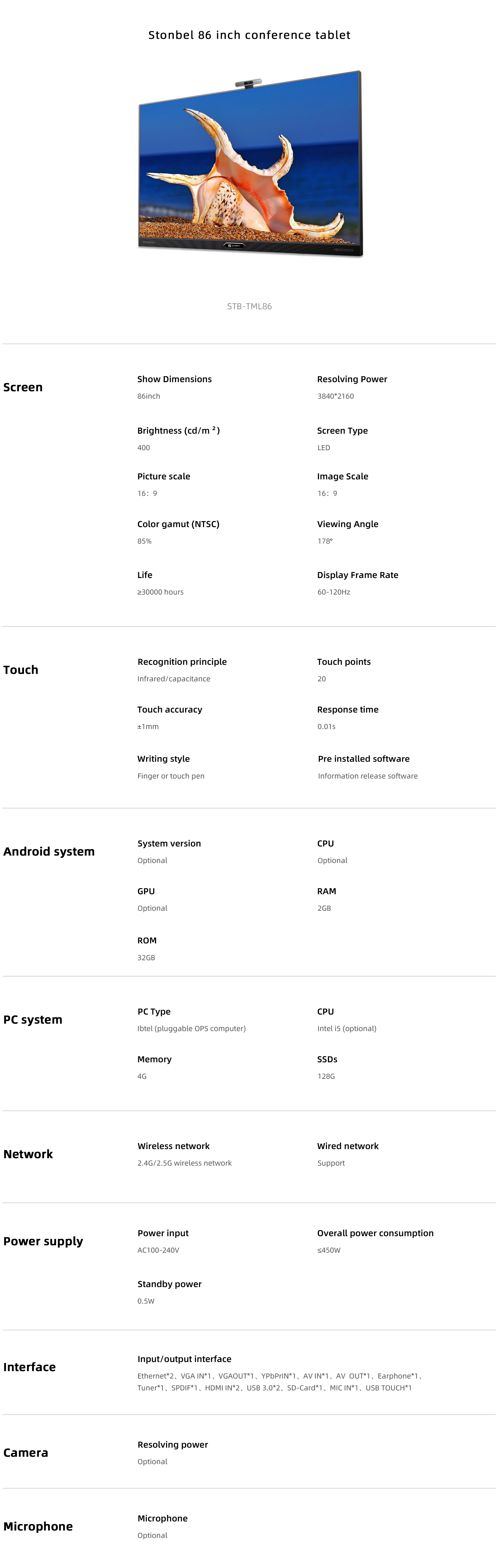
Task: Click the Camera section heading
Action: (25, 1453)
